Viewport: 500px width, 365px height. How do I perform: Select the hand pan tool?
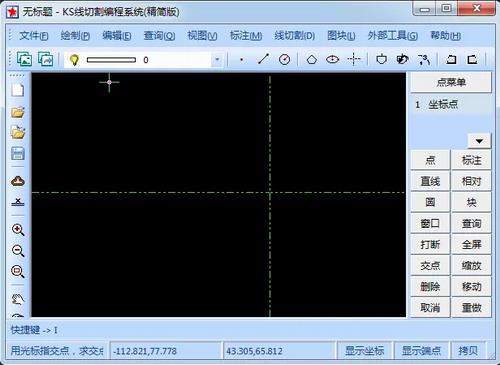(18, 299)
